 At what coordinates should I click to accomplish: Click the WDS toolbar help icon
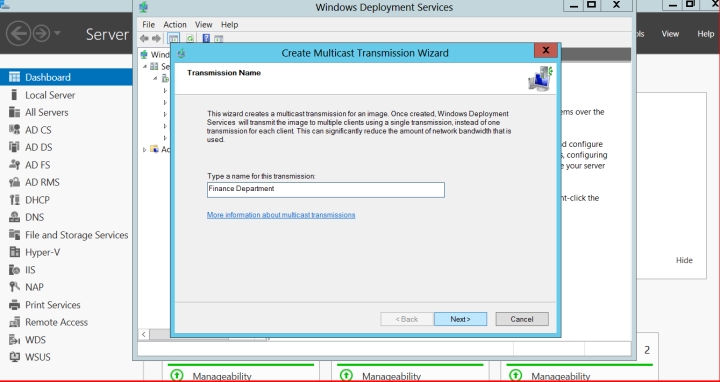point(206,39)
